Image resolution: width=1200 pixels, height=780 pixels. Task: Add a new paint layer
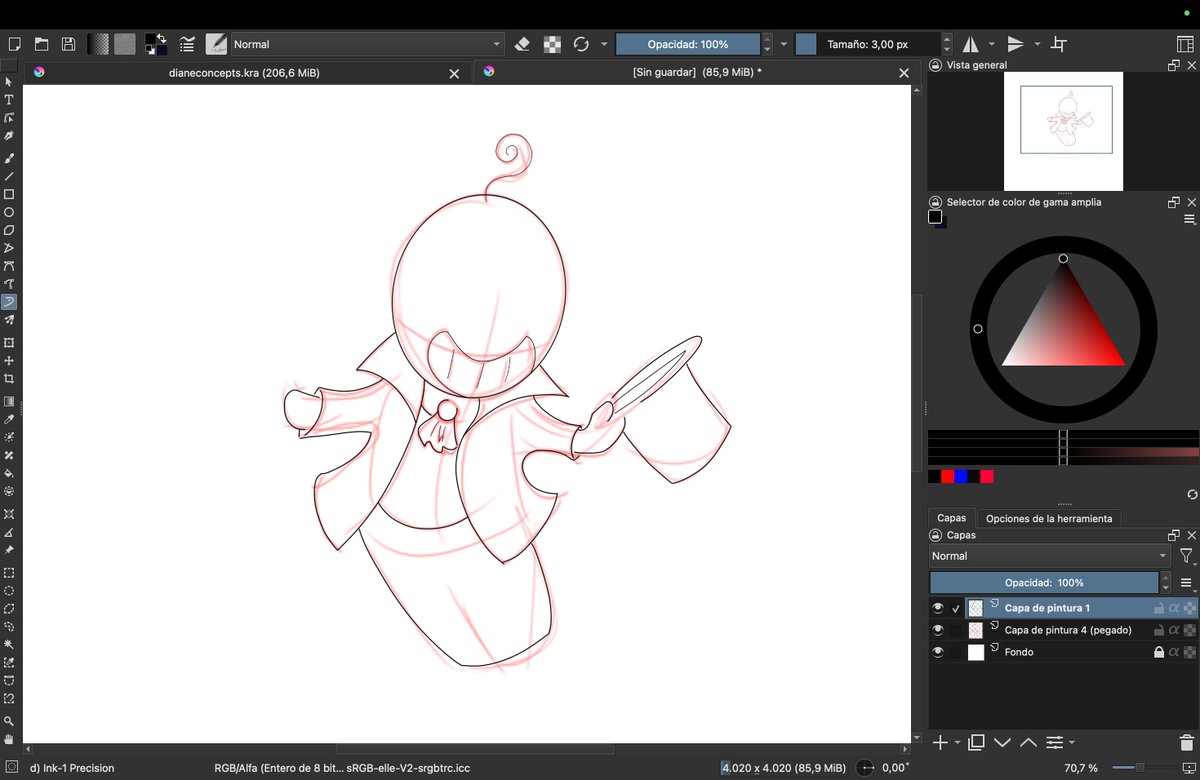(940, 743)
